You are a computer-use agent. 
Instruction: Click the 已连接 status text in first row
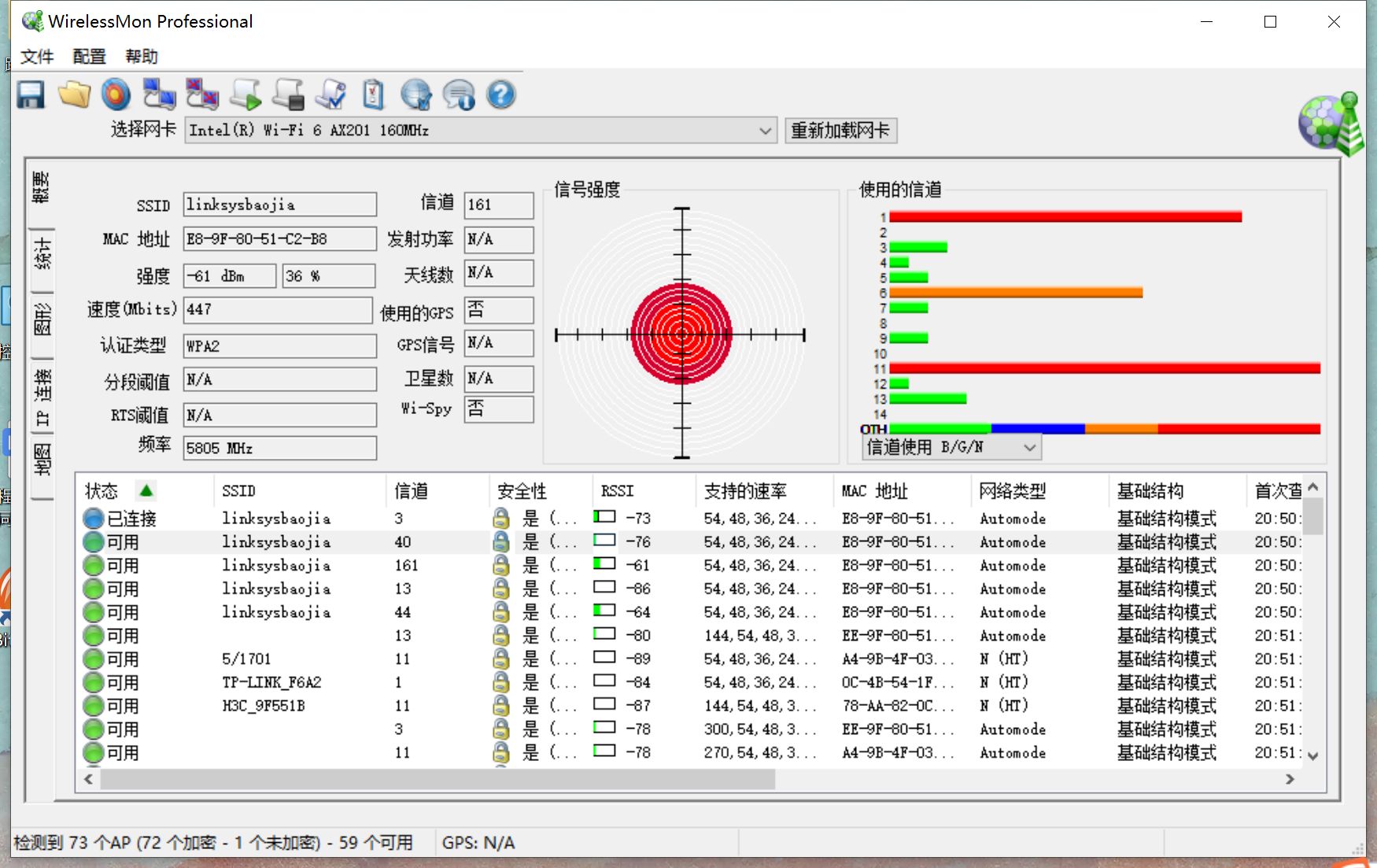tap(131, 519)
